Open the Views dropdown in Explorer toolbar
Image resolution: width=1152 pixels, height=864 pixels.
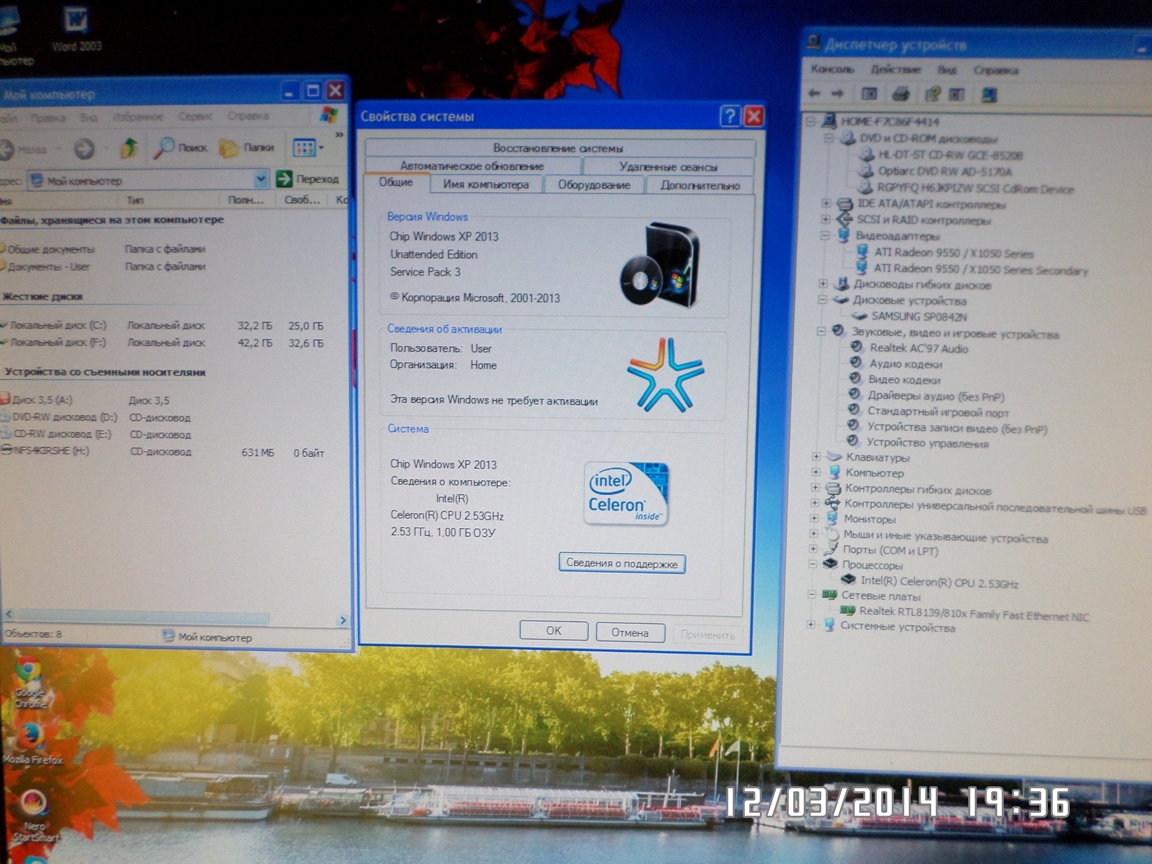point(322,149)
